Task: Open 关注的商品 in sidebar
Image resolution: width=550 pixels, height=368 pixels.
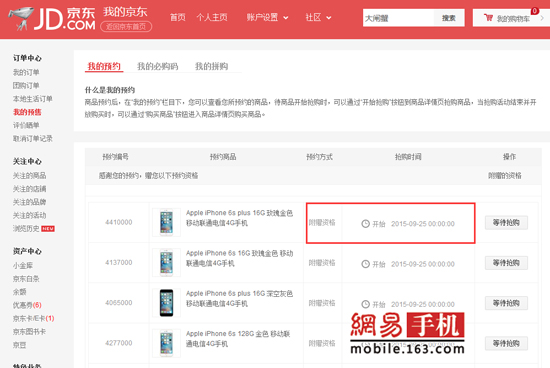Action: point(29,175)
